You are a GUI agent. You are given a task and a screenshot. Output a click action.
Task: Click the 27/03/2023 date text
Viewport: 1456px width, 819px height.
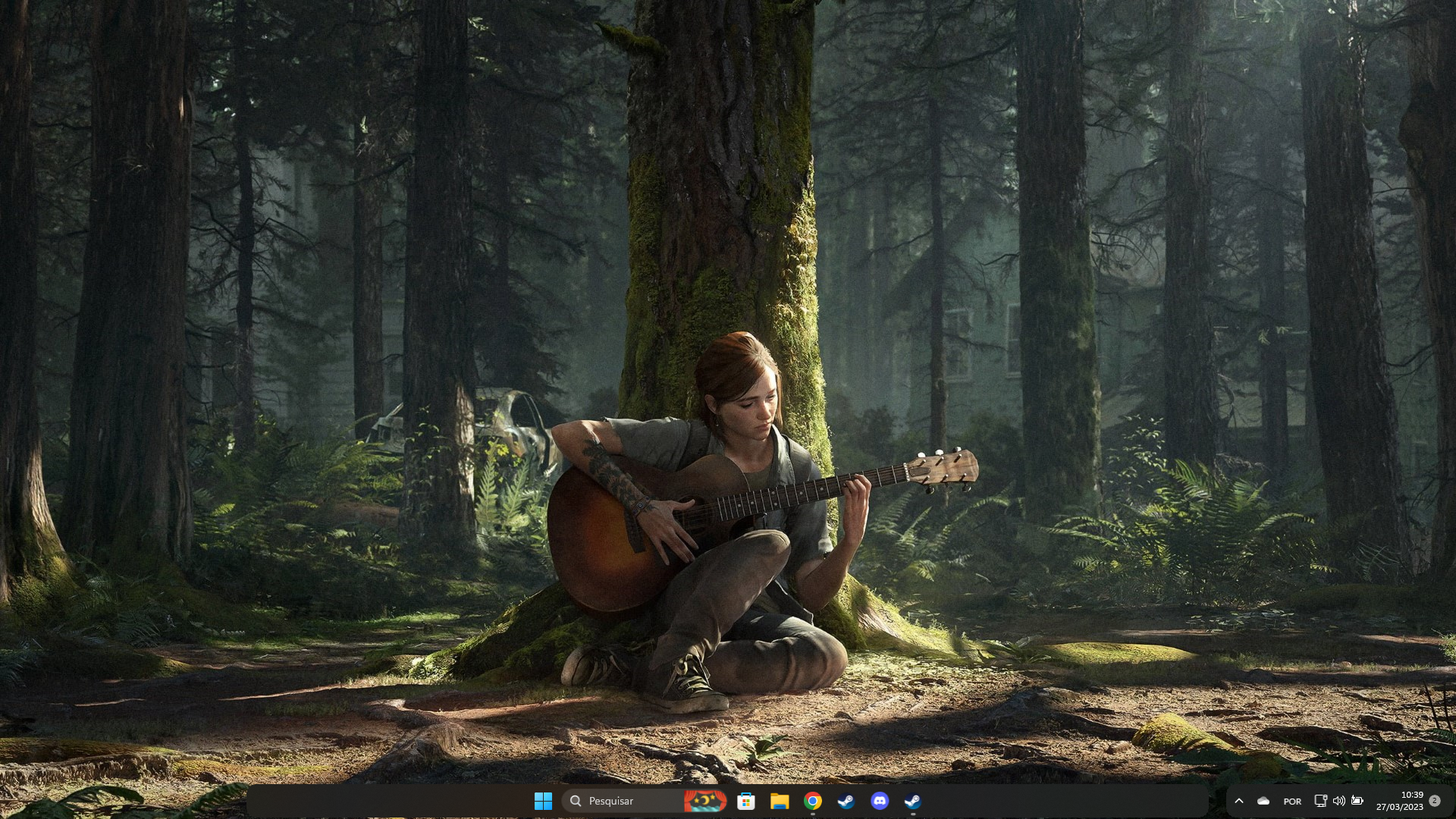coord(1400,807)
